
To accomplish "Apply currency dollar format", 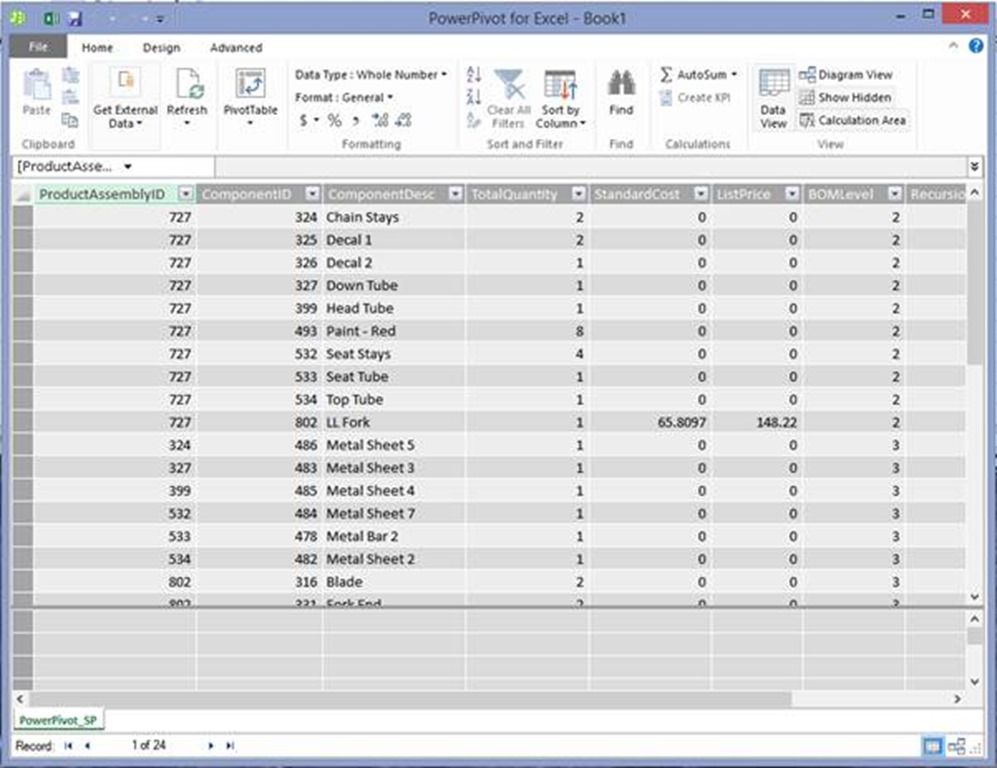I will pos(303,120).
